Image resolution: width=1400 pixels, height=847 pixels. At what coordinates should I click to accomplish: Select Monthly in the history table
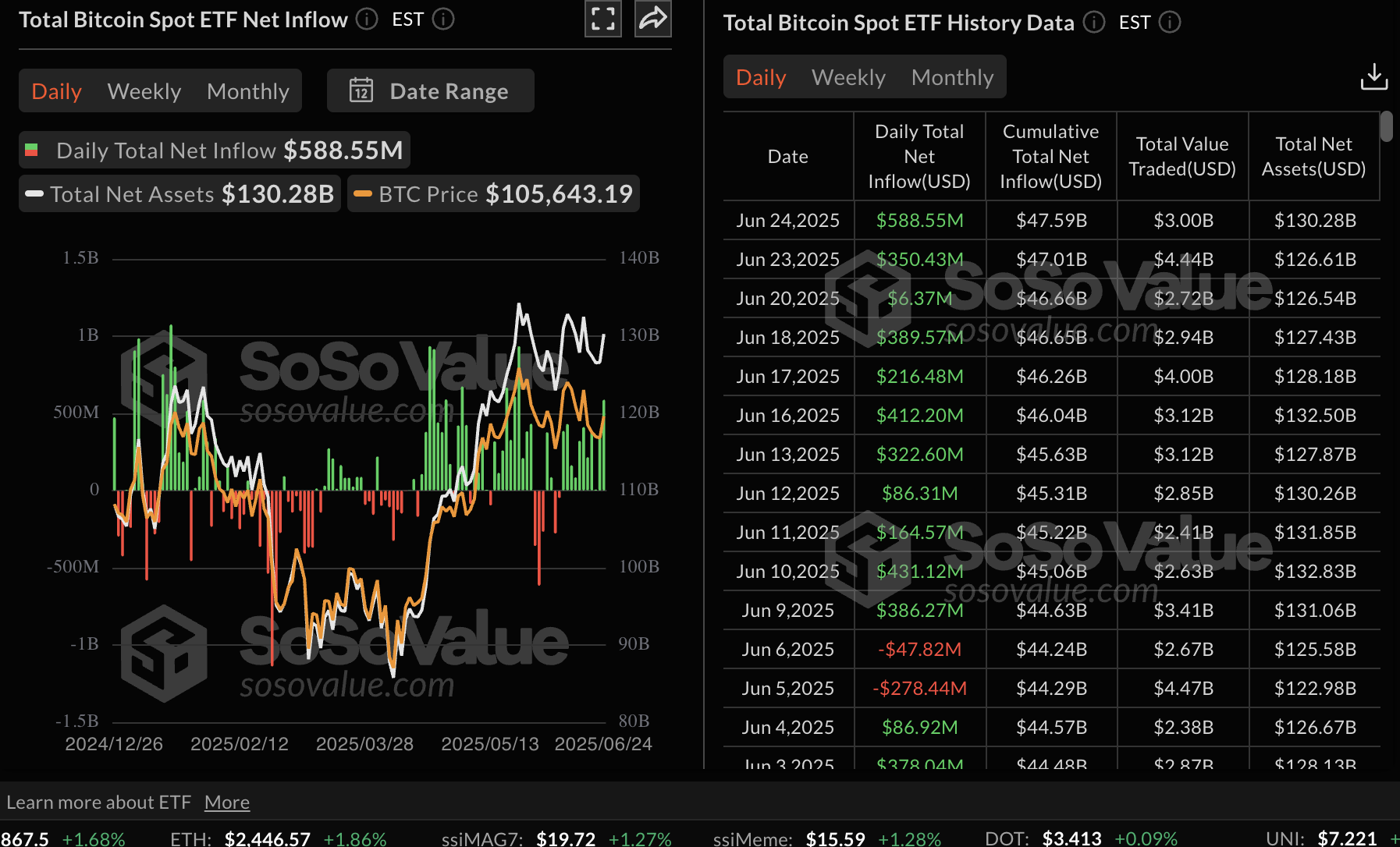pos(952,77)
